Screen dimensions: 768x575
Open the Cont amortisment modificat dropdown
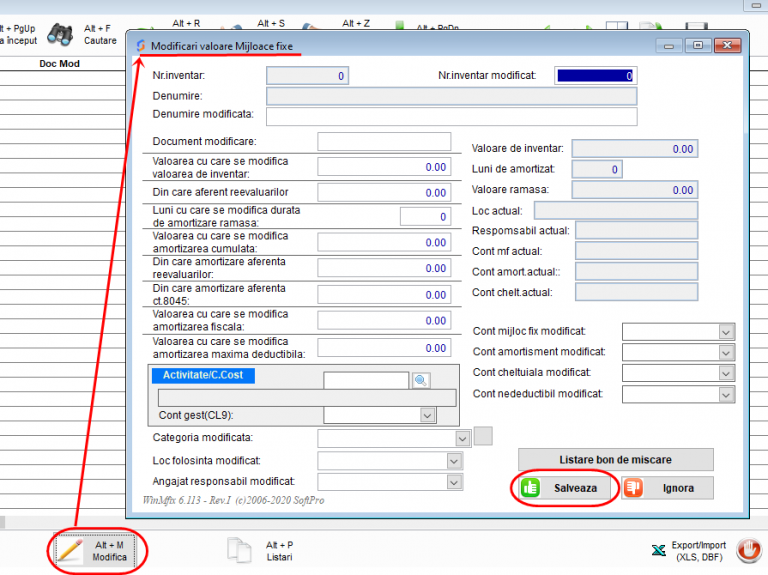(726, 352)
